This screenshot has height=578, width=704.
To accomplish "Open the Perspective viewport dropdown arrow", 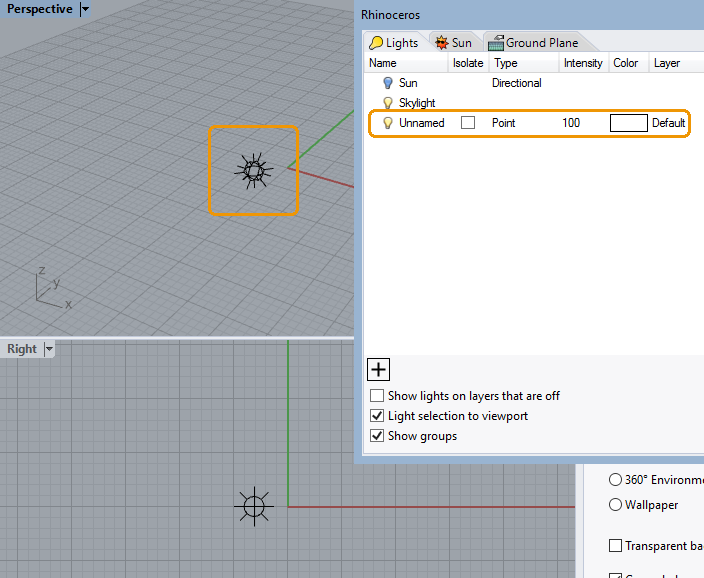I will coord(85,9).
